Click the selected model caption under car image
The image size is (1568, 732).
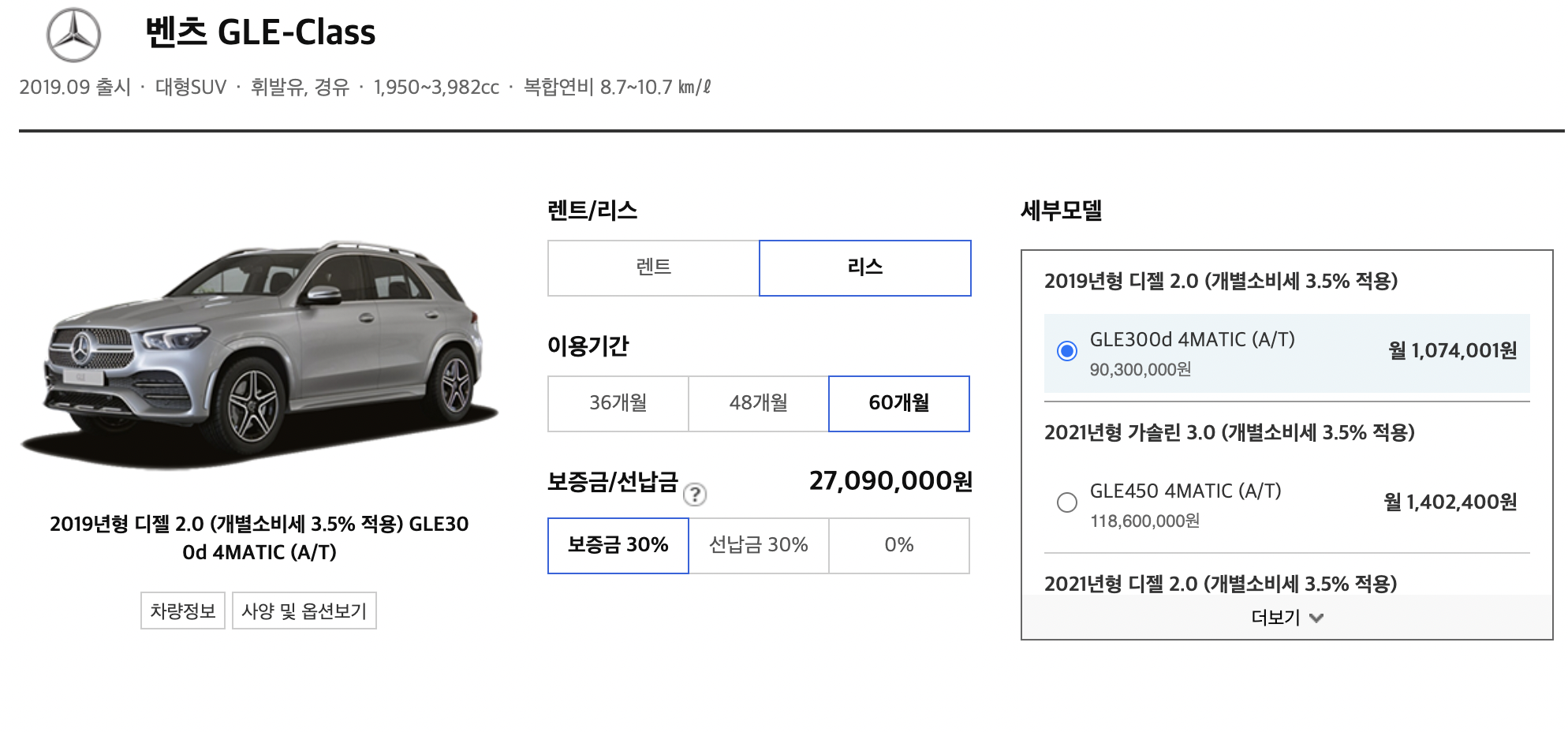(x=259, y=539)
